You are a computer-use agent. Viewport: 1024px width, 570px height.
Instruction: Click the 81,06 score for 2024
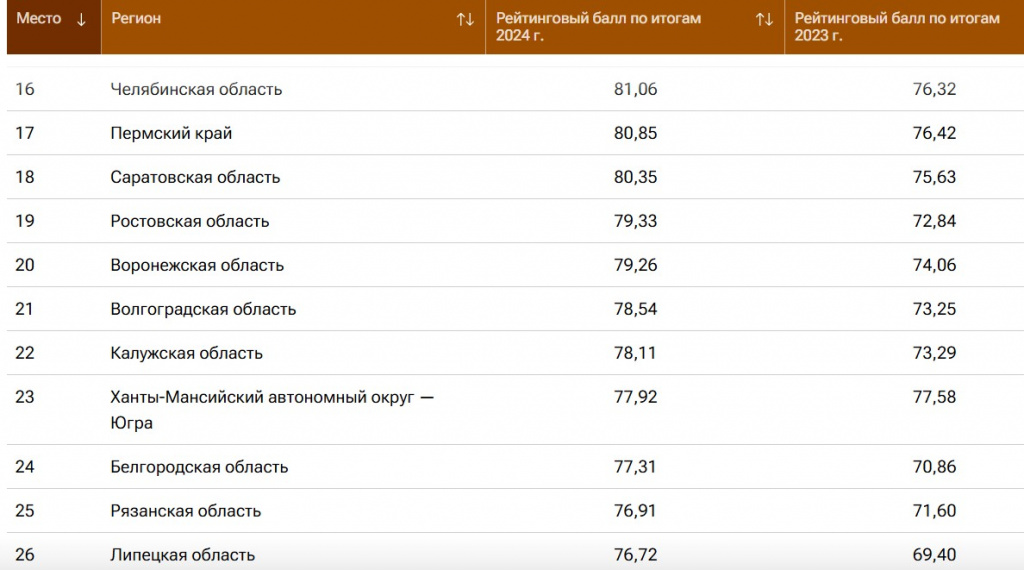point(635,89)
